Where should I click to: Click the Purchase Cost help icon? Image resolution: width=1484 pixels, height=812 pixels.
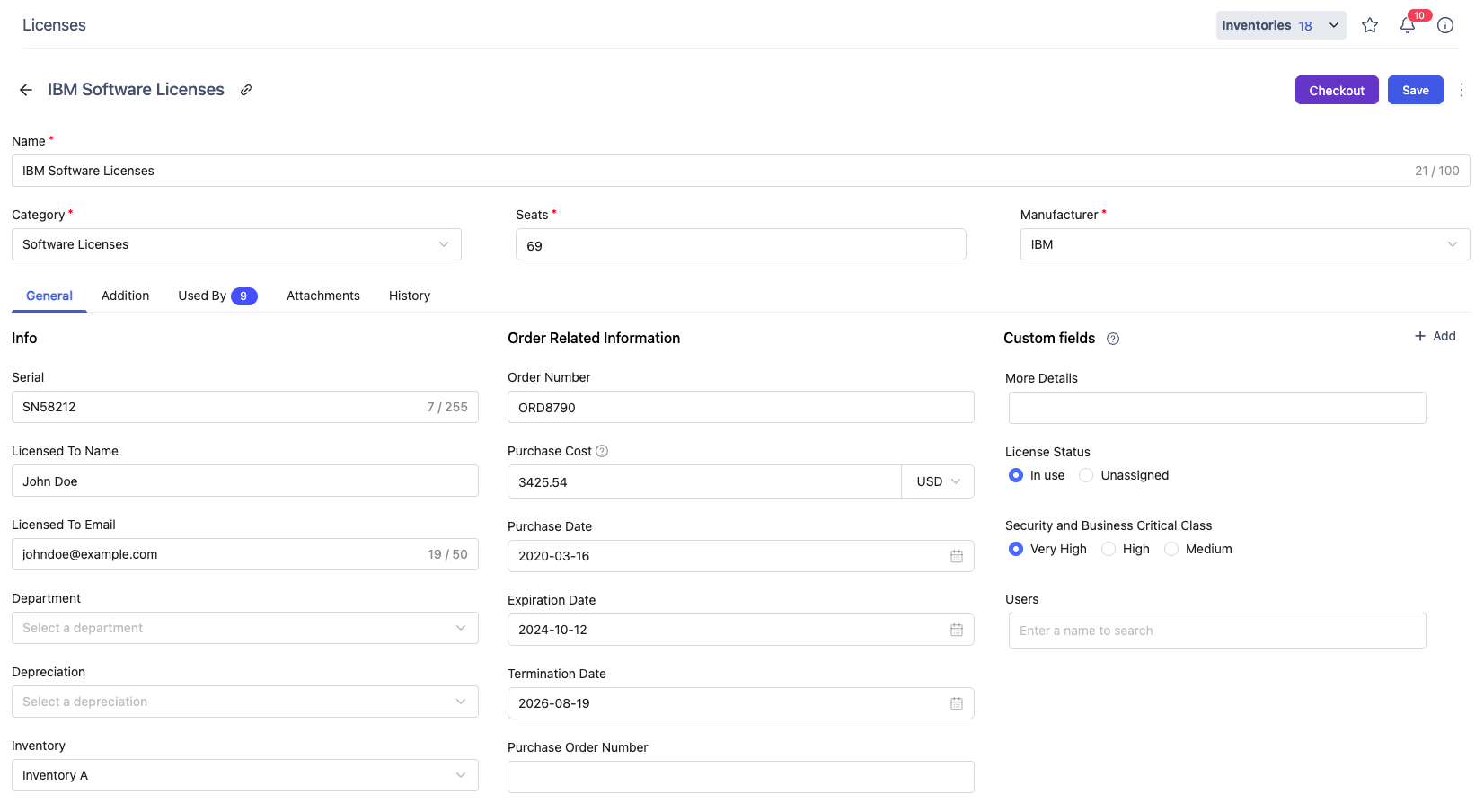click(x=602, y=451)
